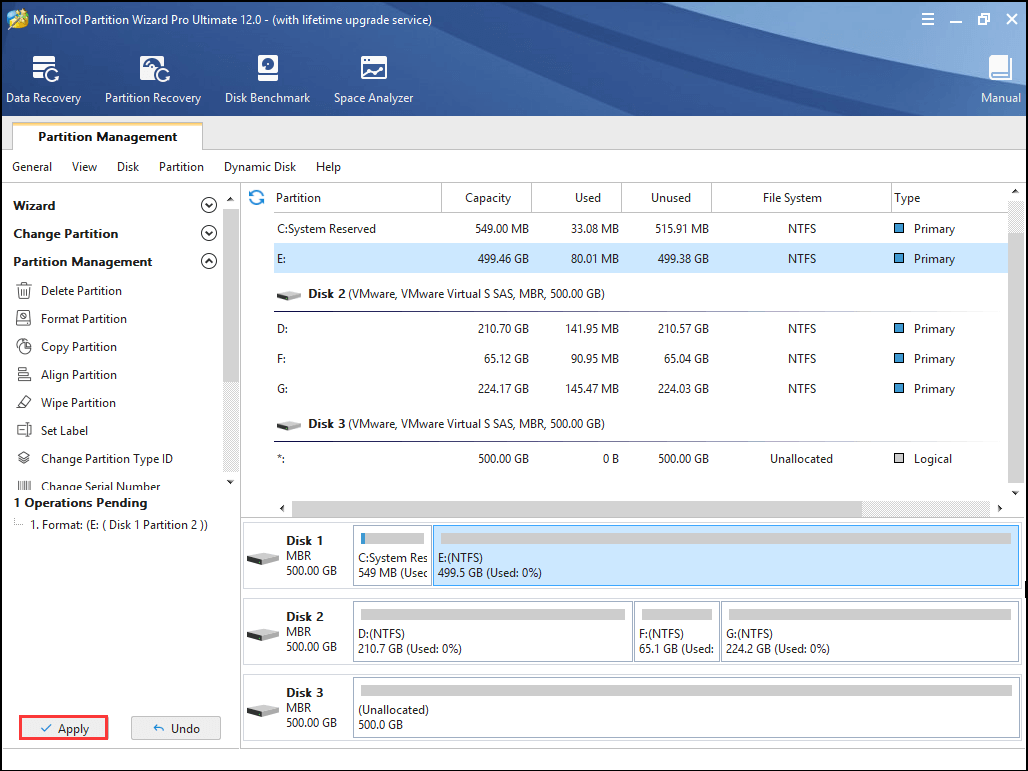Select C:System Reserved block in disk map
This screenshot has height=771, width=1028.
392,555
